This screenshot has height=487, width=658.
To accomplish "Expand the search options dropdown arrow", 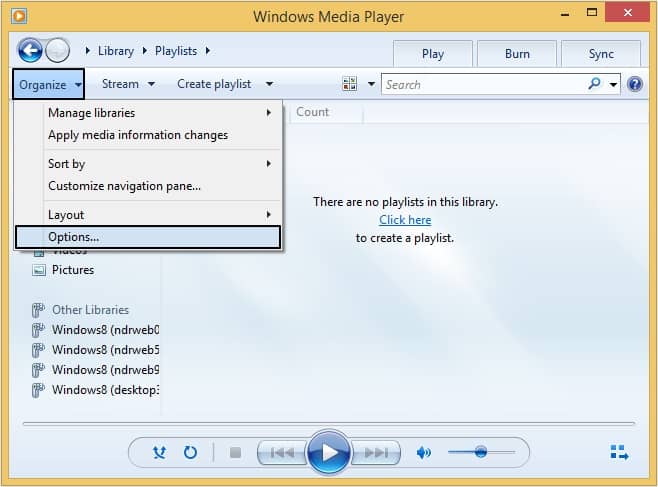I will pos(613,84).
